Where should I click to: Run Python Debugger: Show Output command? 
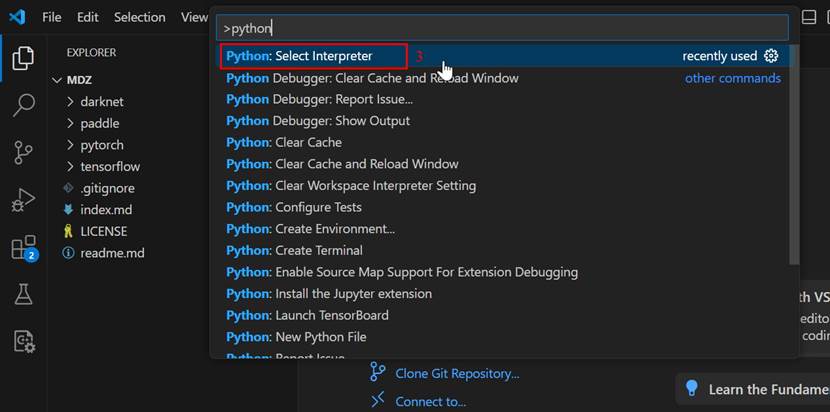click(504, 121)
